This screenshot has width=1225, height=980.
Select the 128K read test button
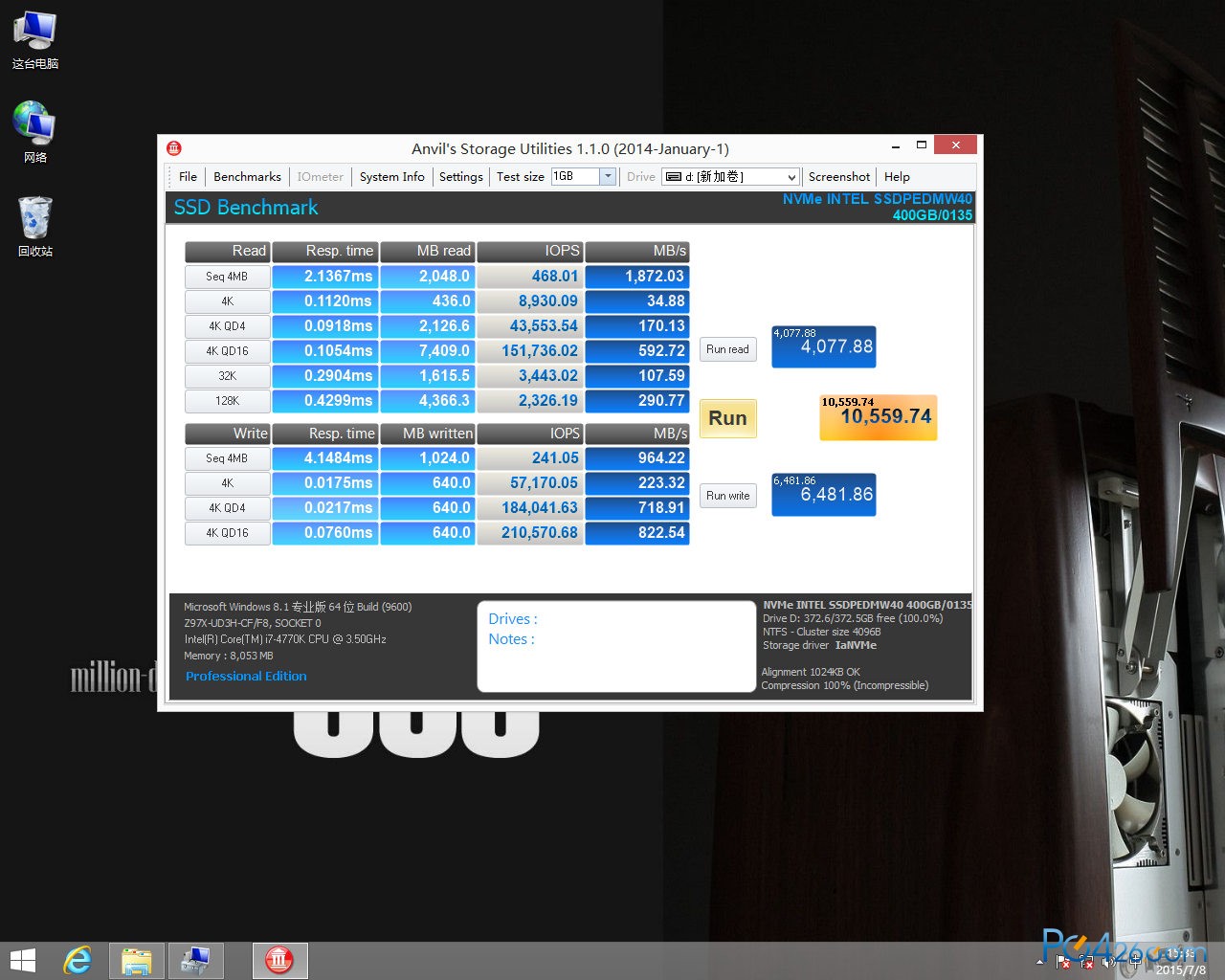click(x=227, y=401)
